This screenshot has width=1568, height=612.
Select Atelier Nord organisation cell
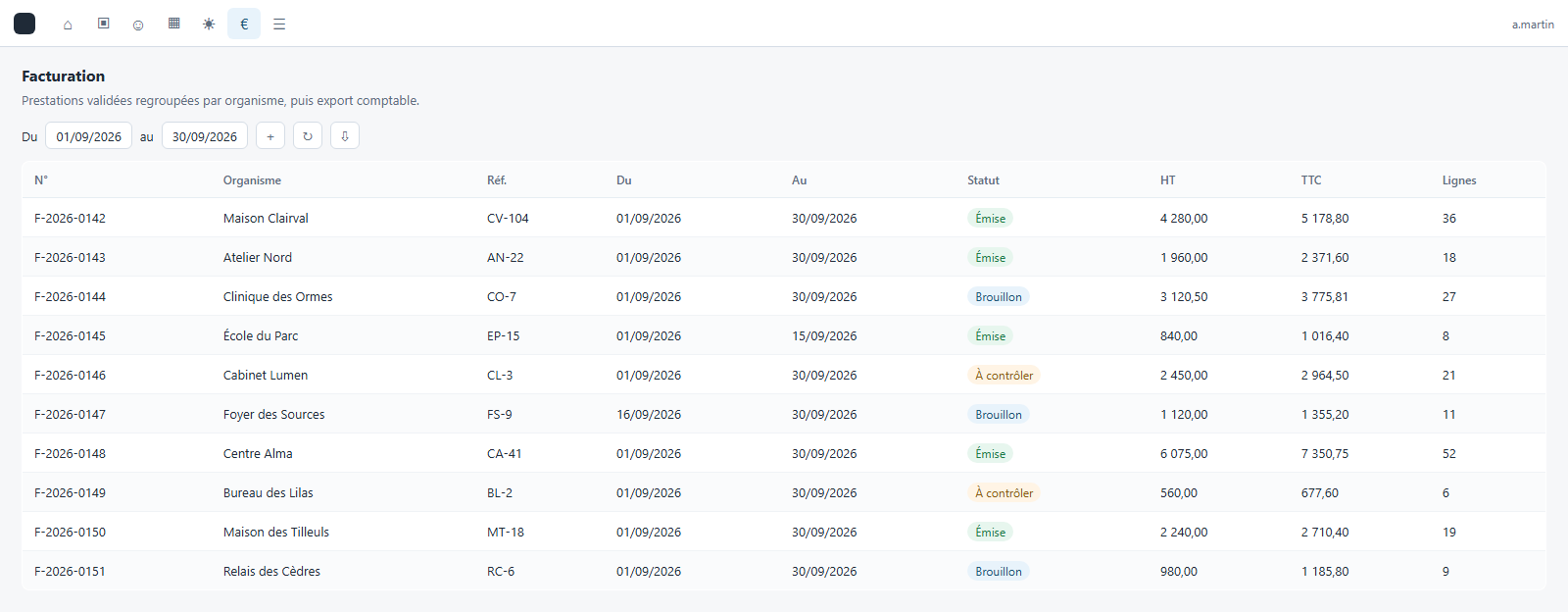pyautogui.click(x=258, y=258)
